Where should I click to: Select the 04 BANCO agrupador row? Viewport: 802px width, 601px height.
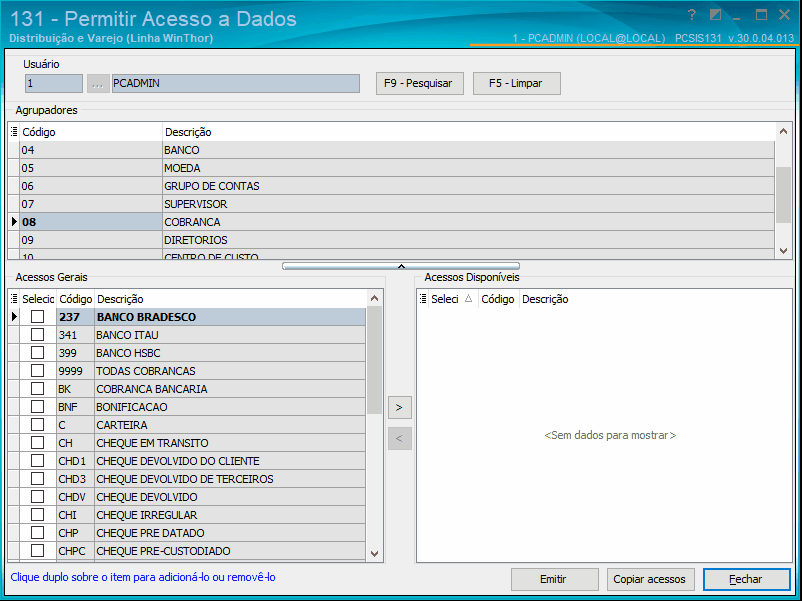tap(391, 150)
